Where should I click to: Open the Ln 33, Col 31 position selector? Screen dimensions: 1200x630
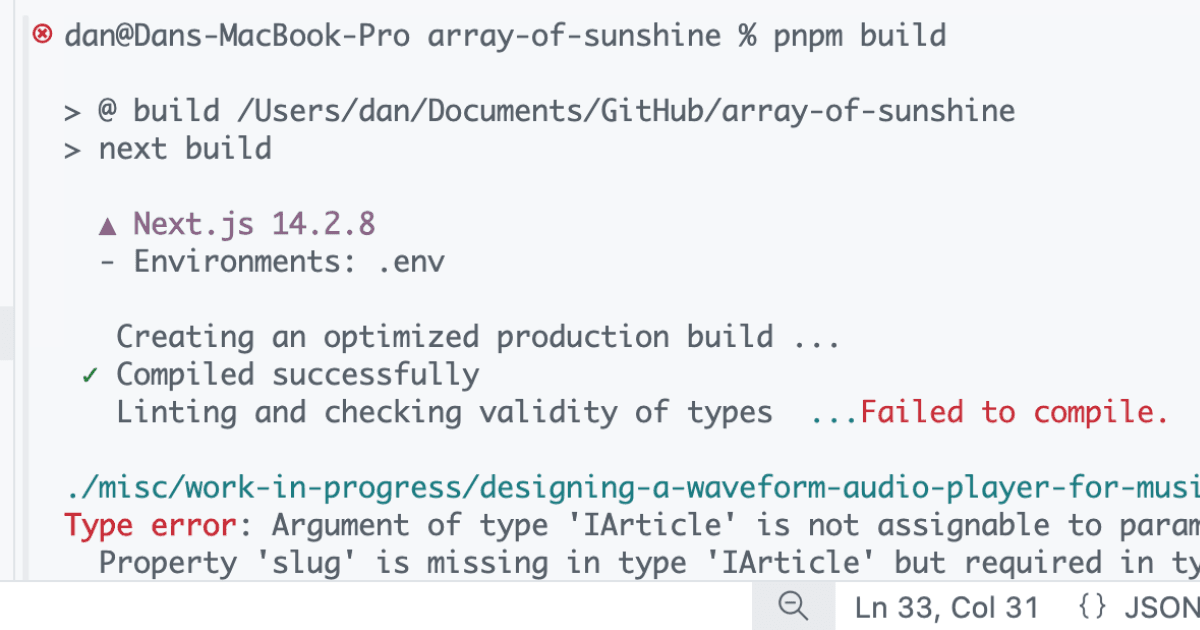tap(945, 607)
